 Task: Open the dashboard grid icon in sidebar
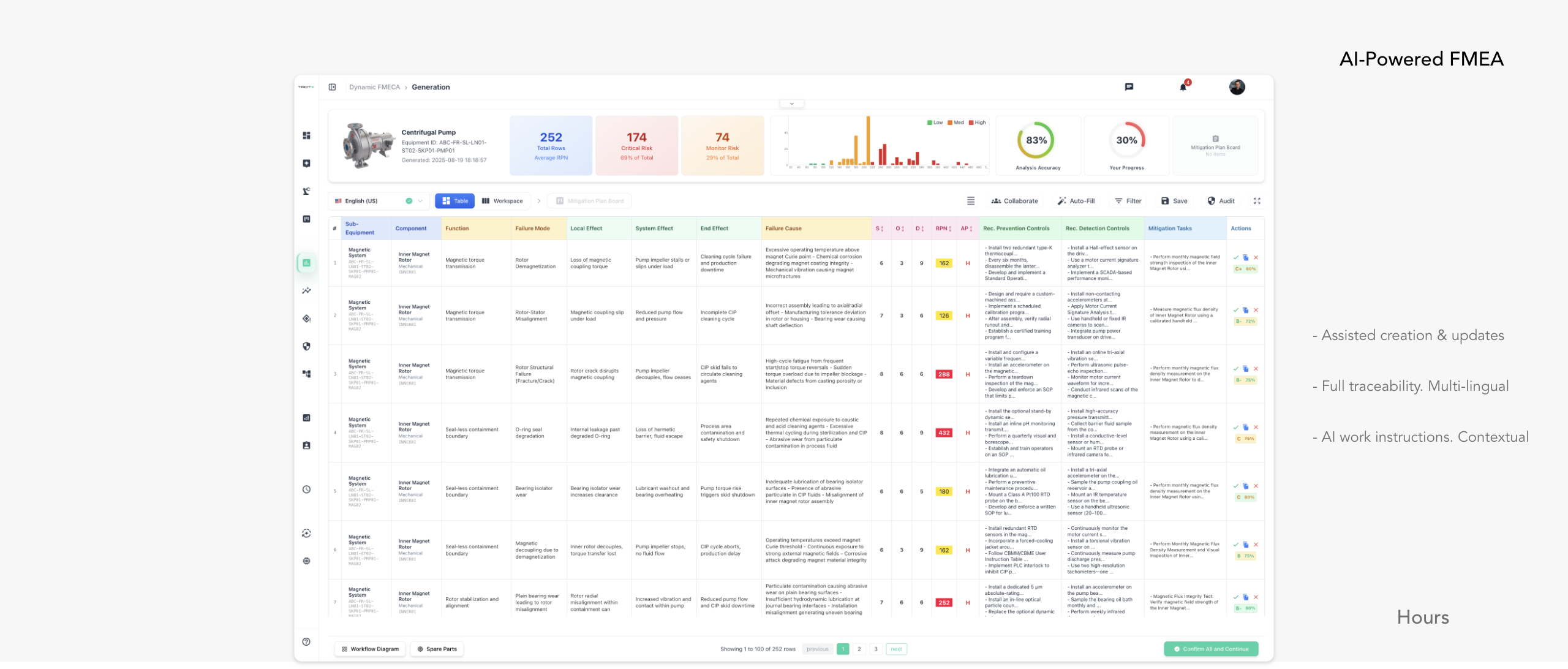tap(306, 135)
